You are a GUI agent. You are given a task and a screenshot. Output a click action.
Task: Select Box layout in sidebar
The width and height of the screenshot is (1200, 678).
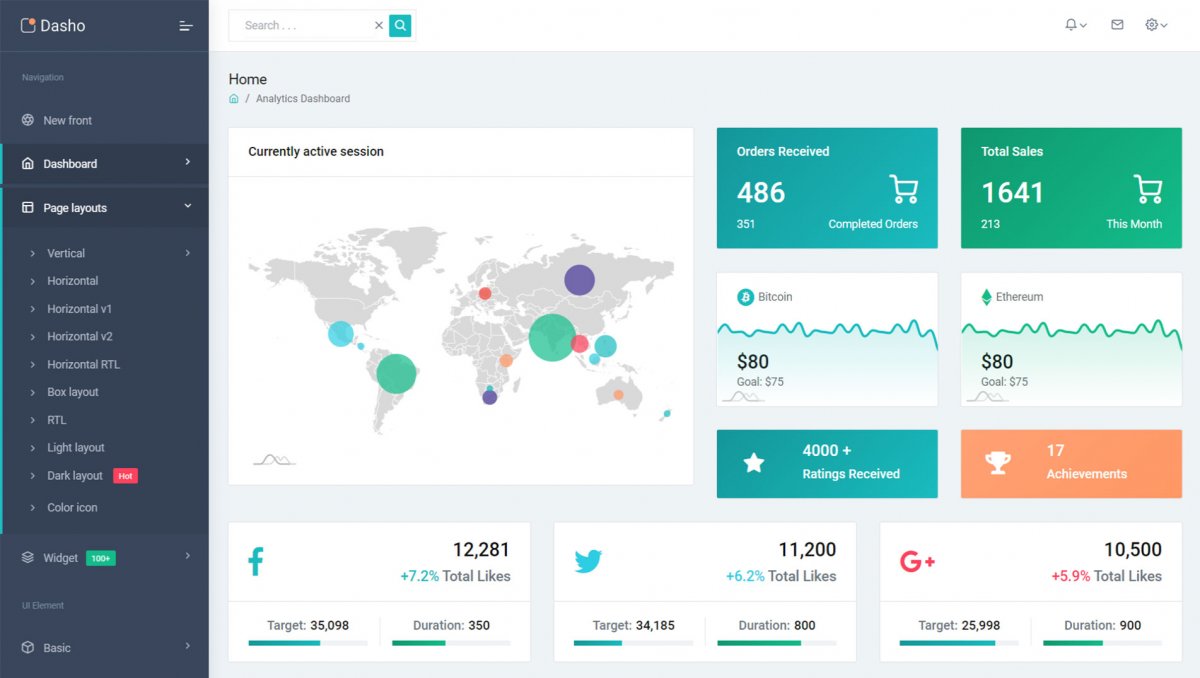[73, 393]
